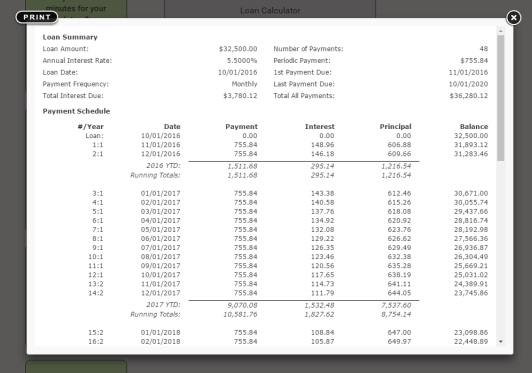Viewport: 532px width, 373px height.
Task: Click total interest due $3,780.12
Action: [240, 96]
